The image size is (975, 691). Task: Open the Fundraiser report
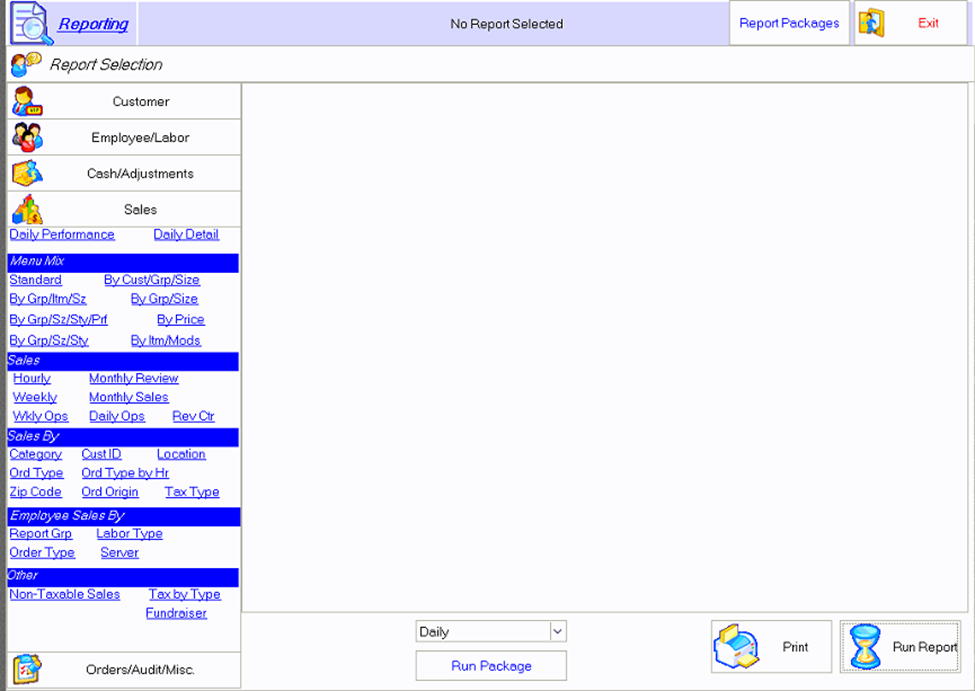tap(176, 613)
